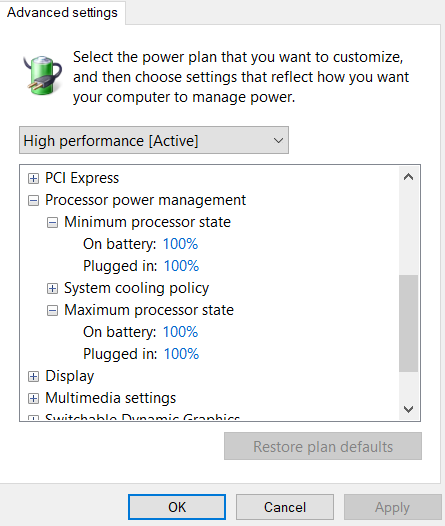Viewport: 445px width, 526px height.
Task: Collapse the Maximum processor state node
Action: pos(52,311)
